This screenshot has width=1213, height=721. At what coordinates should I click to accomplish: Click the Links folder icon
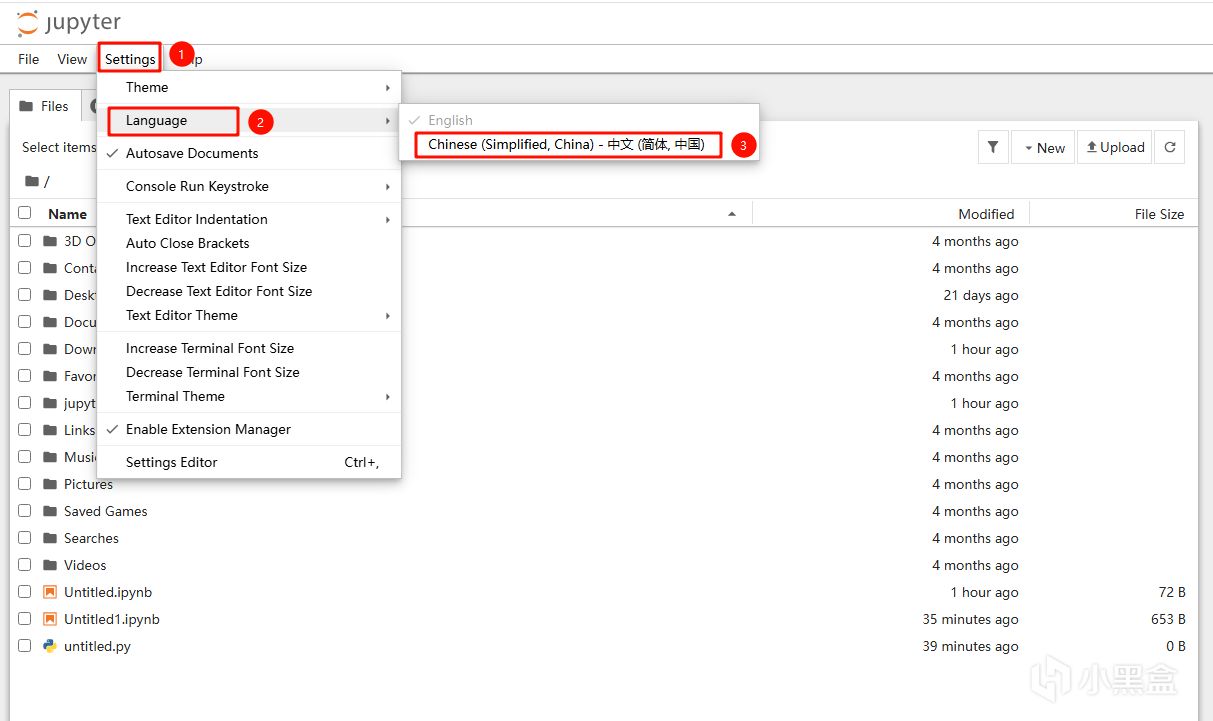(x=50, y=430)
